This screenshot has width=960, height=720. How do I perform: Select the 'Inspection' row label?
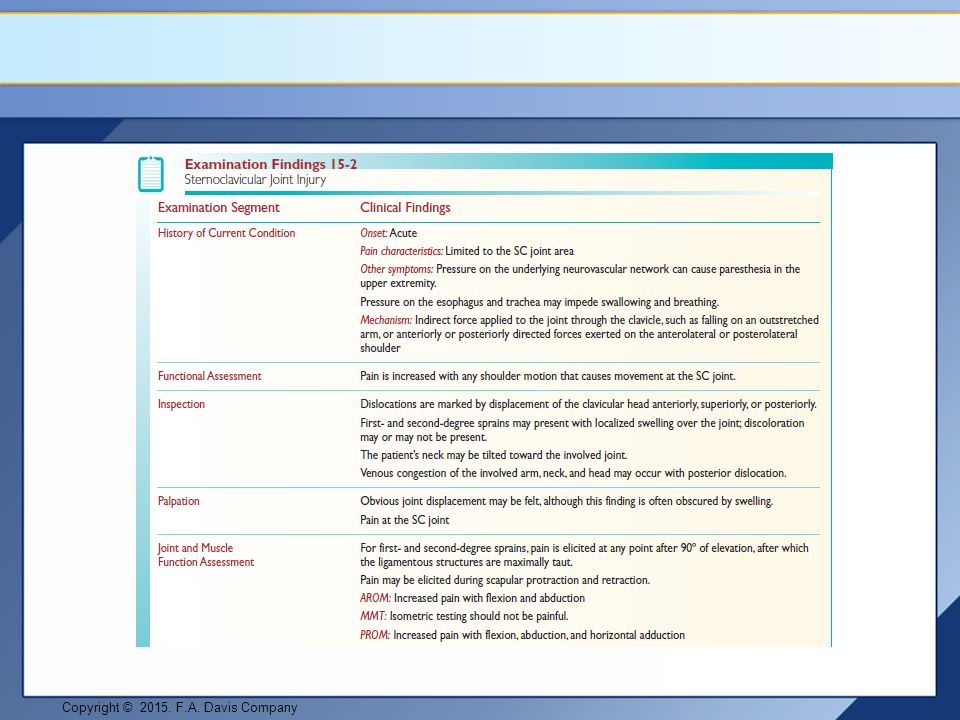(181, 404)
